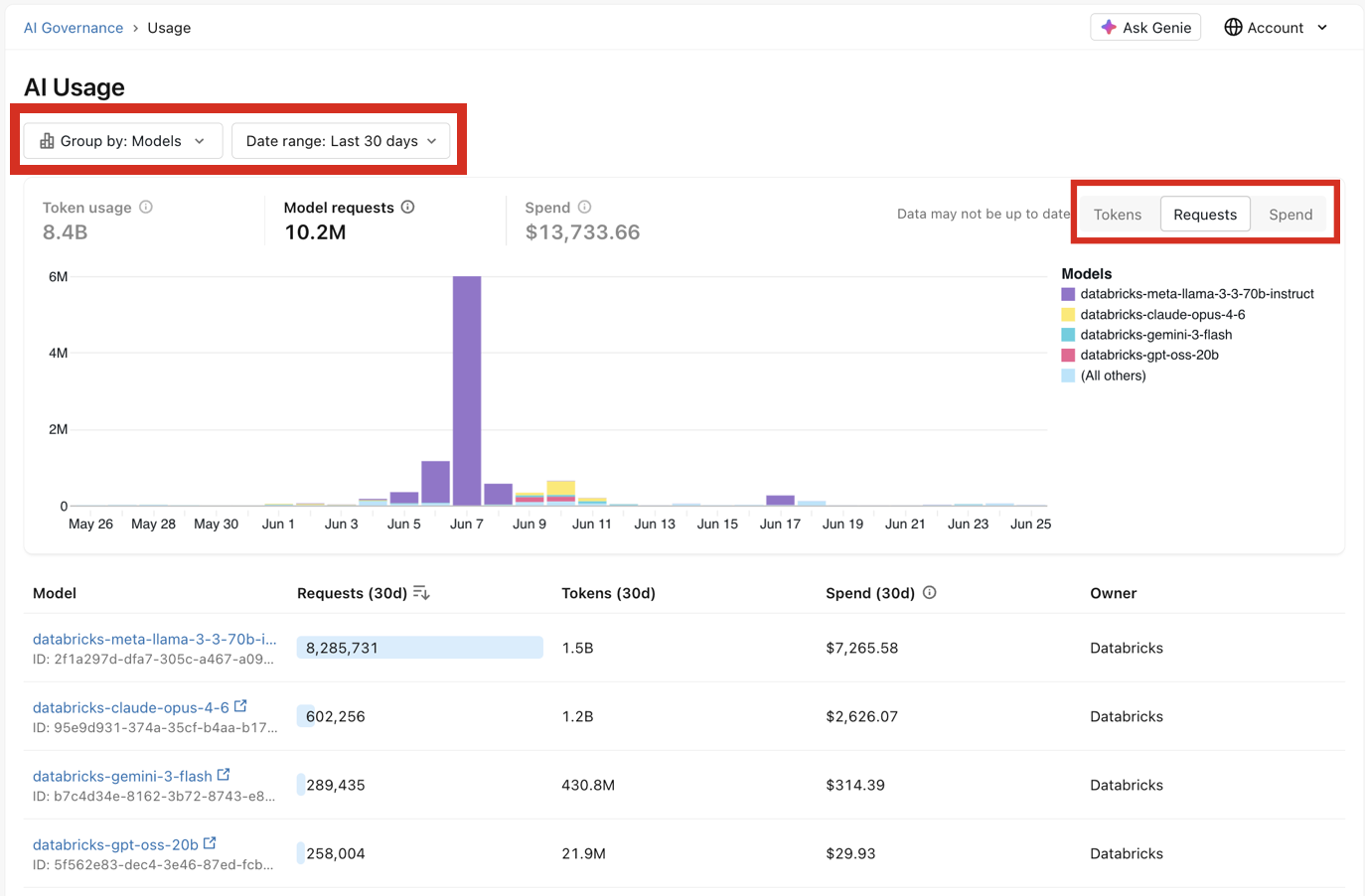
Task: Click the Account globe icon
Action: click(x=1233, y=28)
